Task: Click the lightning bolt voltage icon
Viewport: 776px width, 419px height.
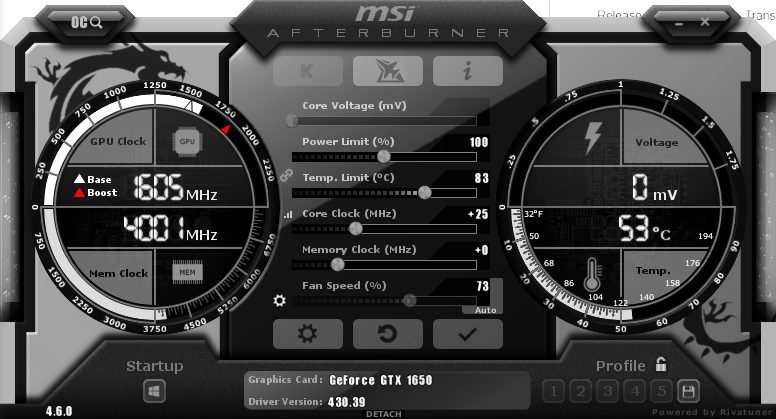Action: click(x=592, y=138)
